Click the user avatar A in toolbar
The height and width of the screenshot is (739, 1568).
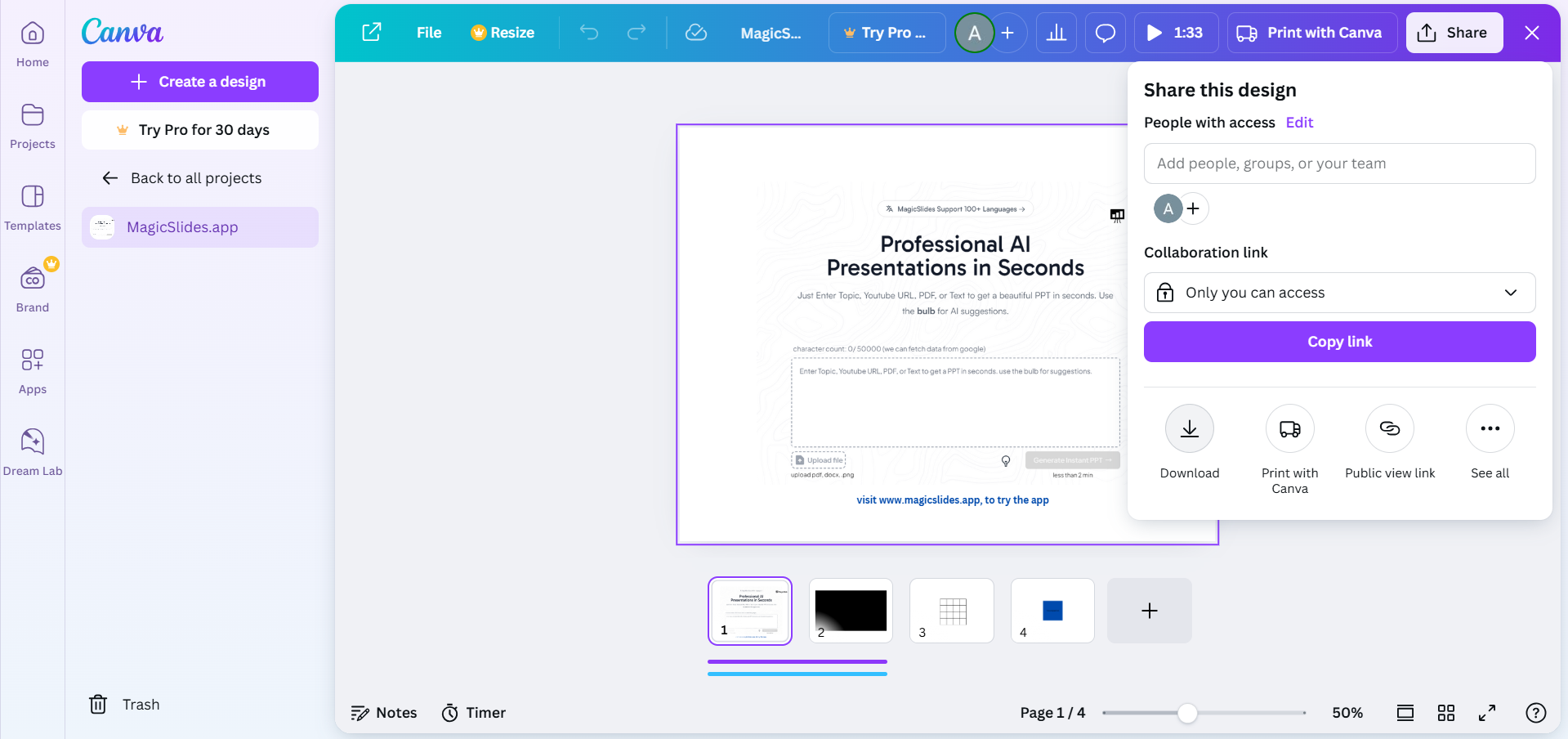[975, 33]
